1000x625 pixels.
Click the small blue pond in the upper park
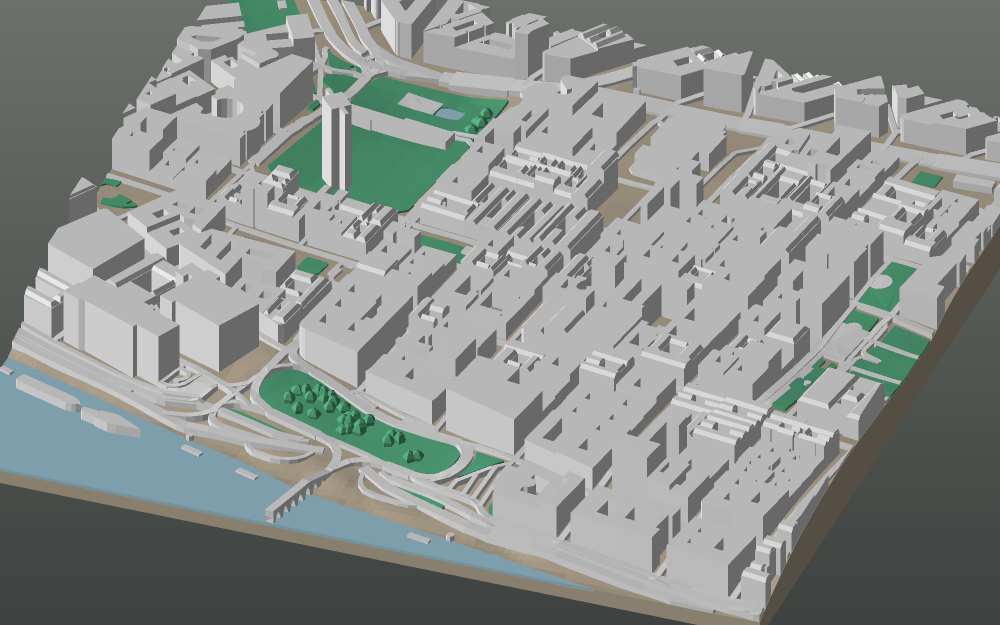point(450,114)
